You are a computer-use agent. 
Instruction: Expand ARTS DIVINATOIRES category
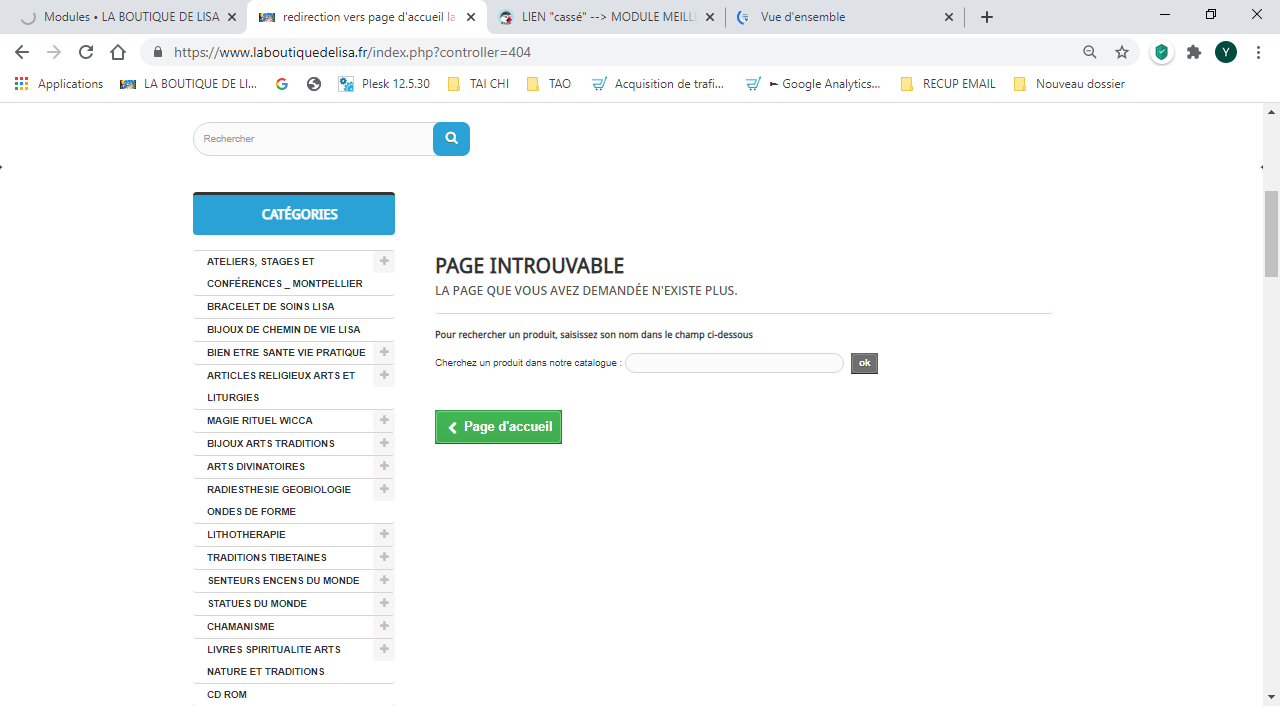tap(384, 466)
